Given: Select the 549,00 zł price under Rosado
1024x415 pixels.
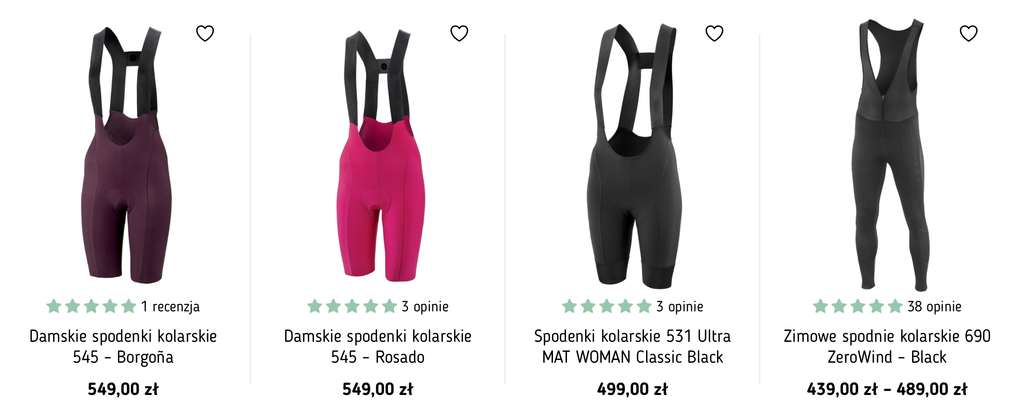Looking at the screenshot, I should click(x=378, y=390).
